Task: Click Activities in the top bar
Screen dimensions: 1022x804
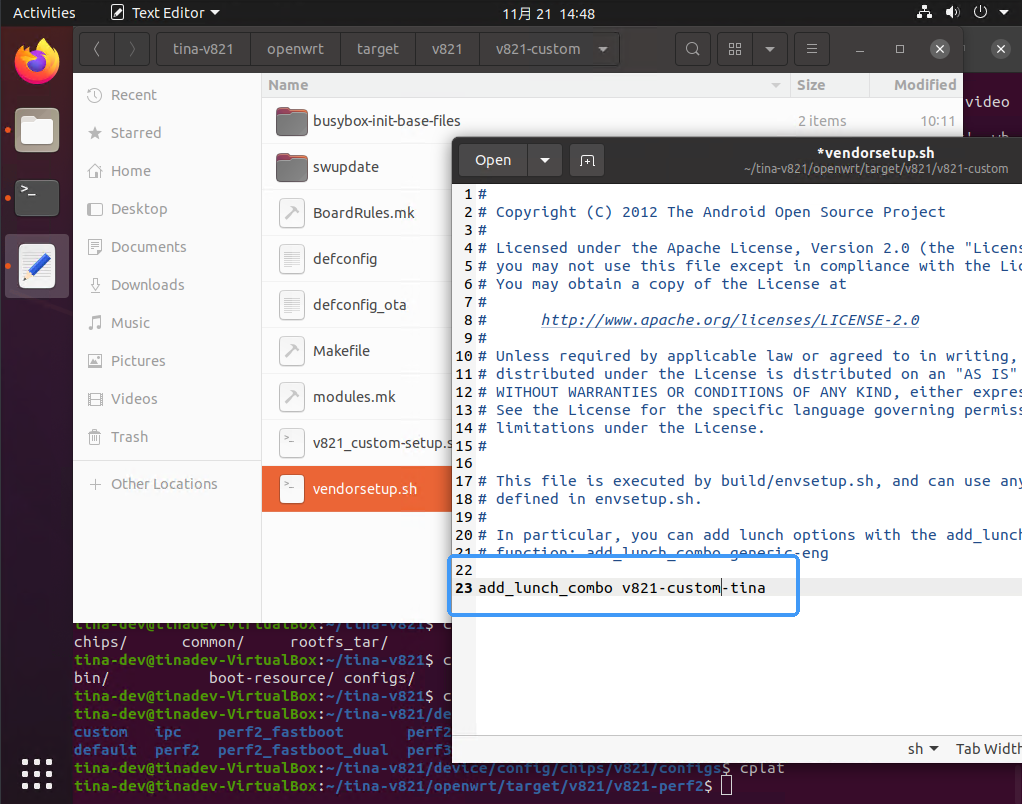Action: [x=44, y=13]
